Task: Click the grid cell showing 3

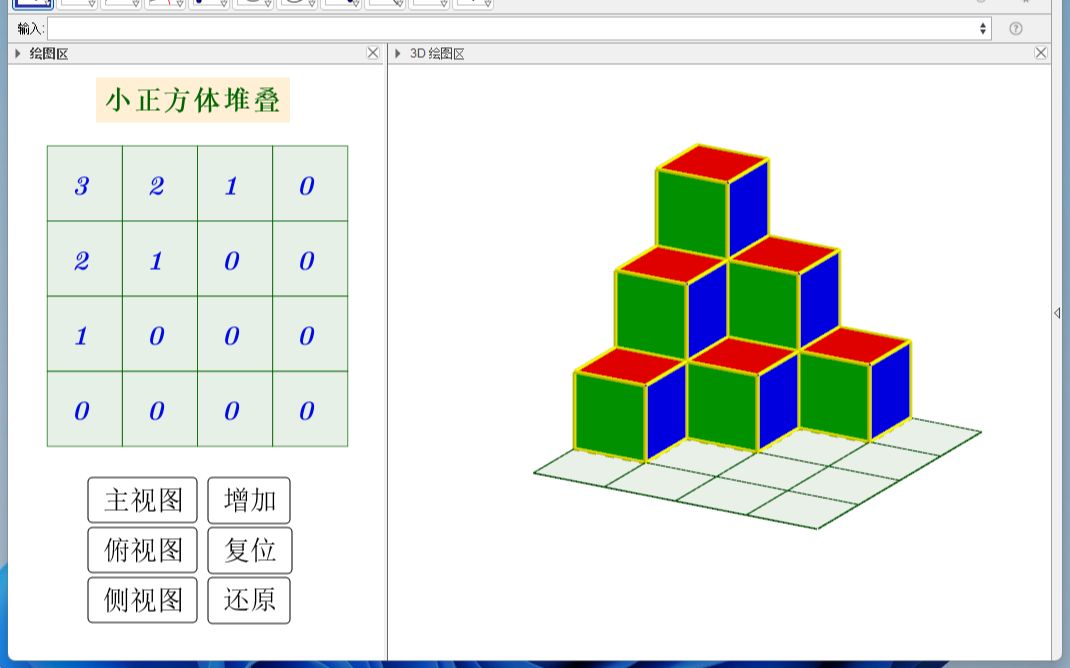Action: click(85, 184)
